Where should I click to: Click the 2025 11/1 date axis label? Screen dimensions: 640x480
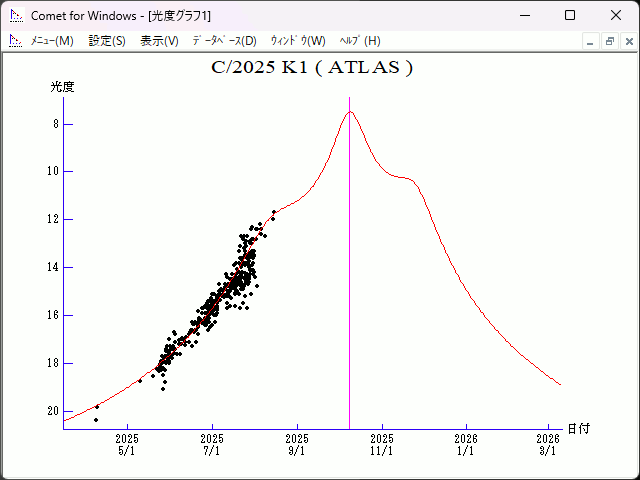coord(382,445)
